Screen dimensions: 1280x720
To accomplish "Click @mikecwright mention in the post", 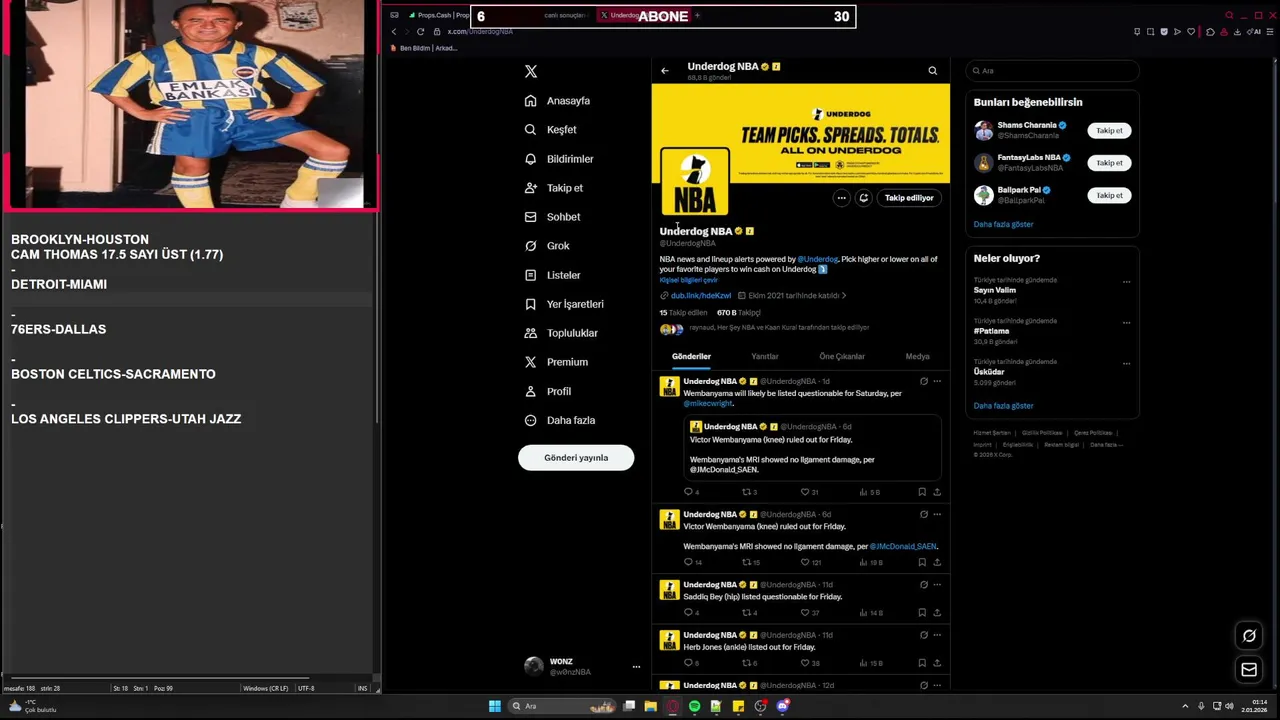I will (708, 404).
